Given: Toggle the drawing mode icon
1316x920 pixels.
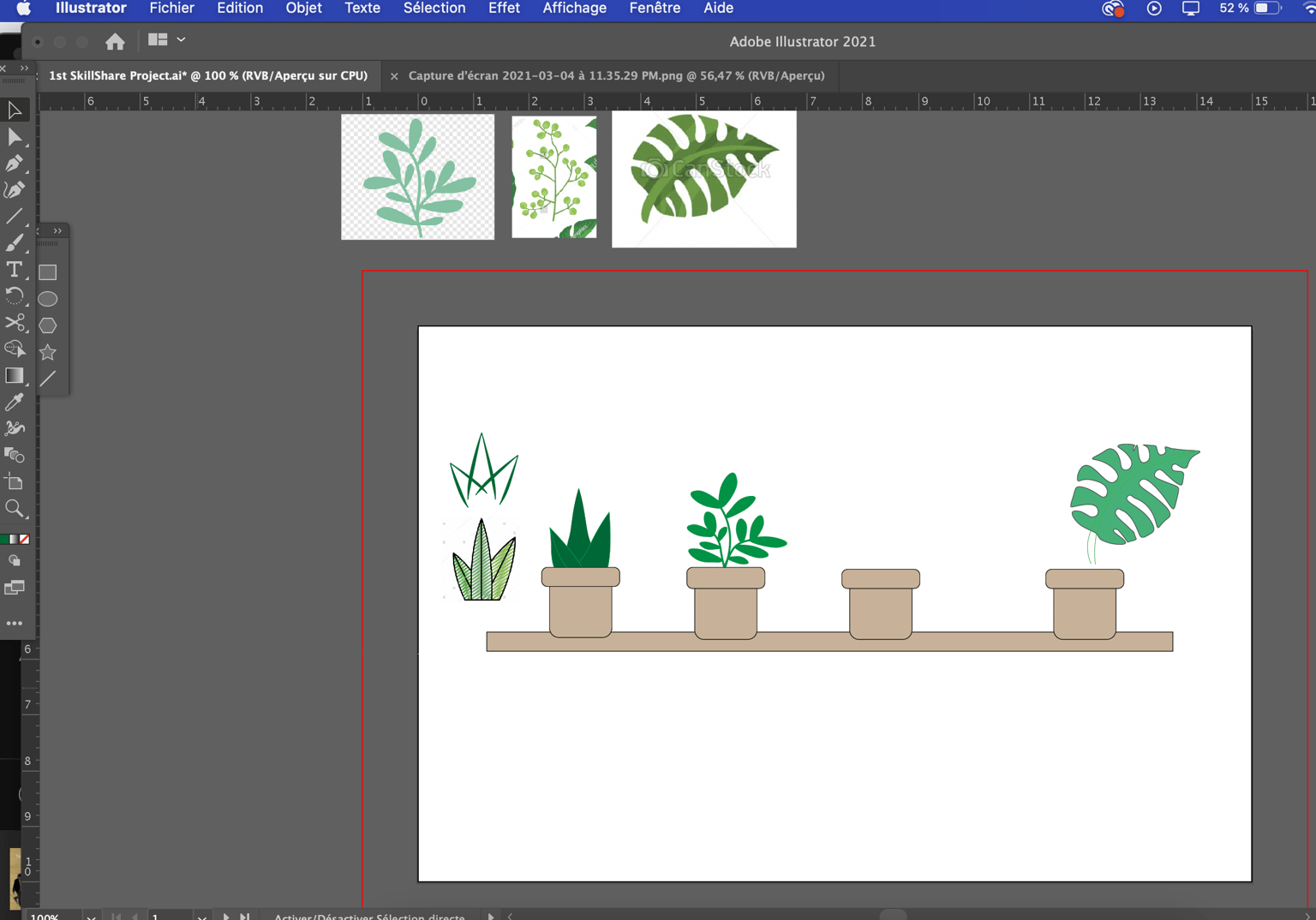Looking at the screenshot, I should tap(15, 561).
